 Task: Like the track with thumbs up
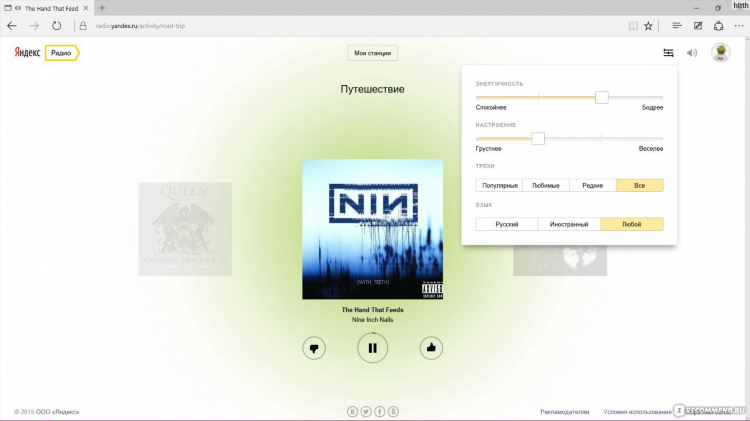tap(431, 348)
